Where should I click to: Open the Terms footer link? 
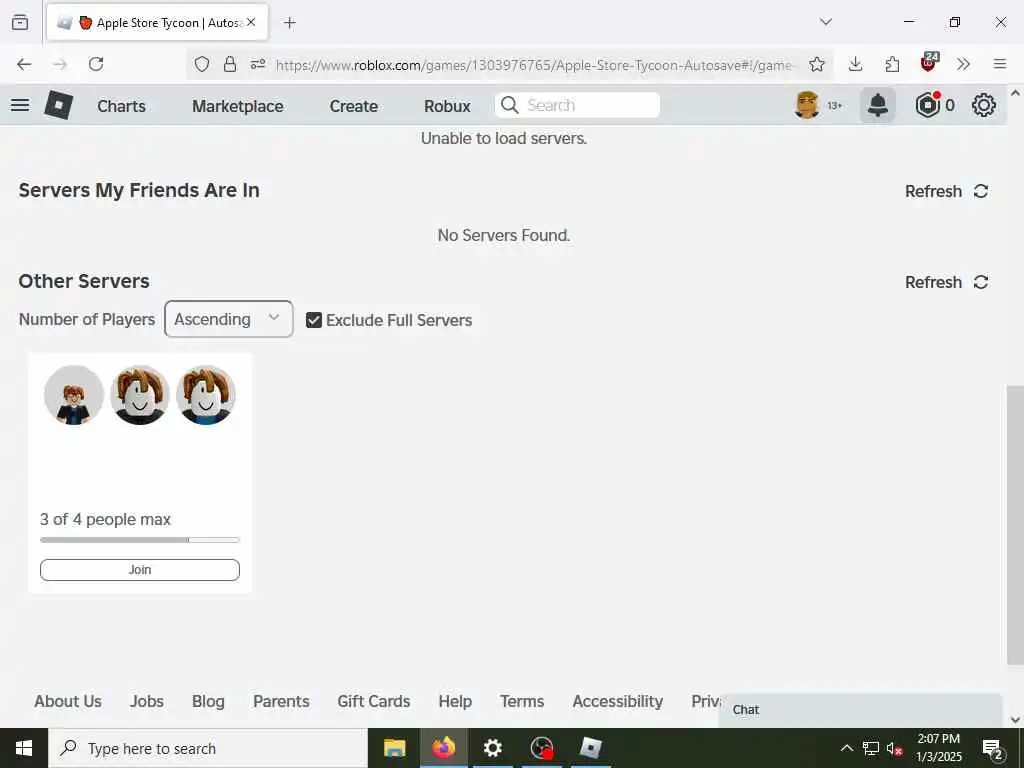[x=522, y=701]
